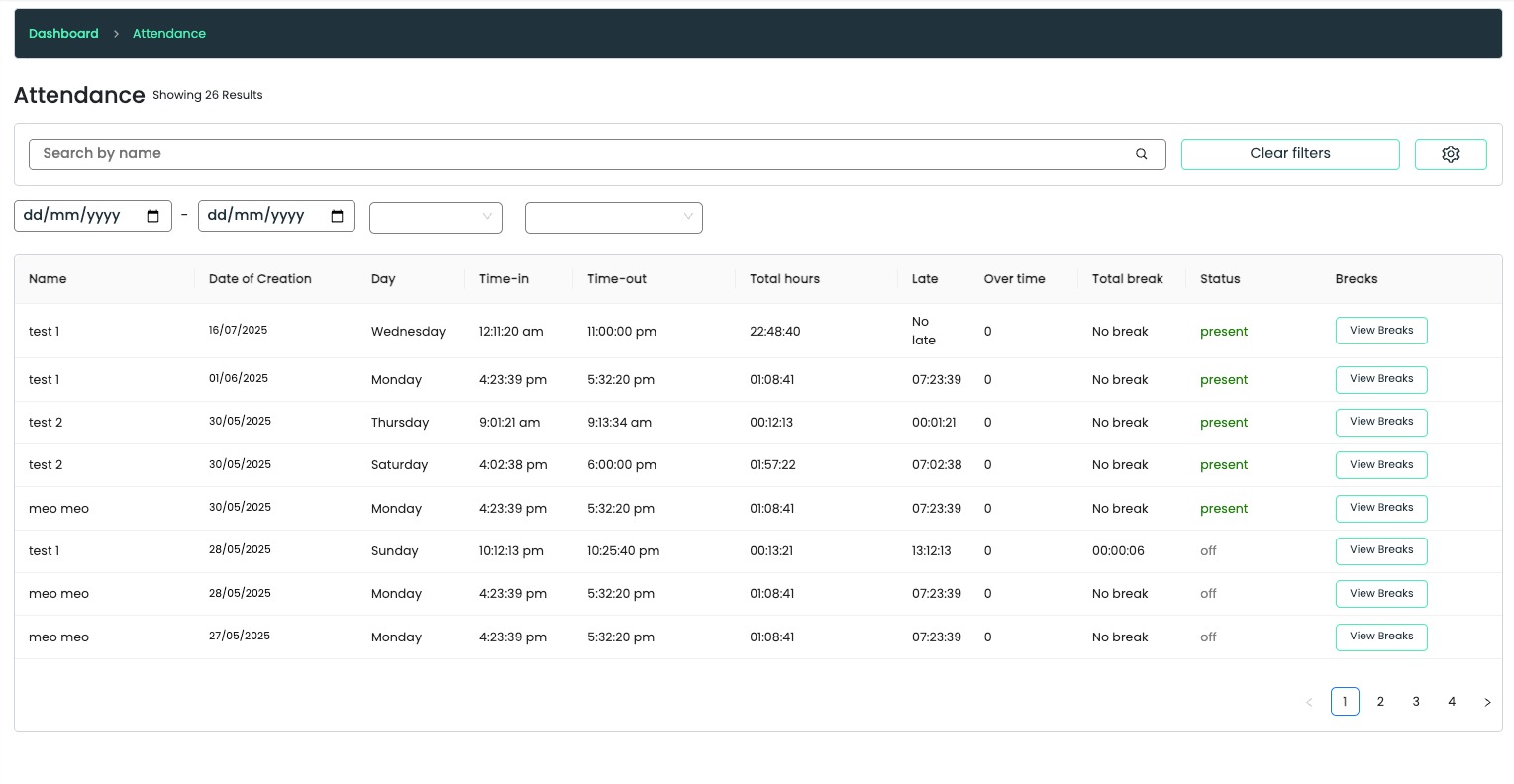The height and width of the screenshot is (784, 1514).
Task: View Breaks for the 16/07/2025 test 1 record
Action: (x=1381, y=330)
